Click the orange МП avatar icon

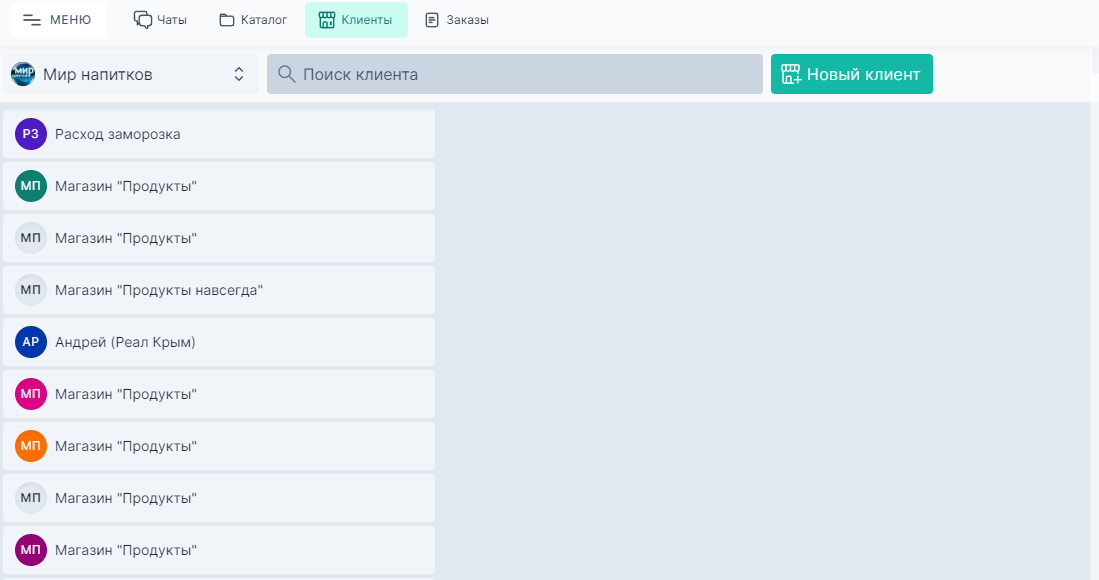[31, 446]
